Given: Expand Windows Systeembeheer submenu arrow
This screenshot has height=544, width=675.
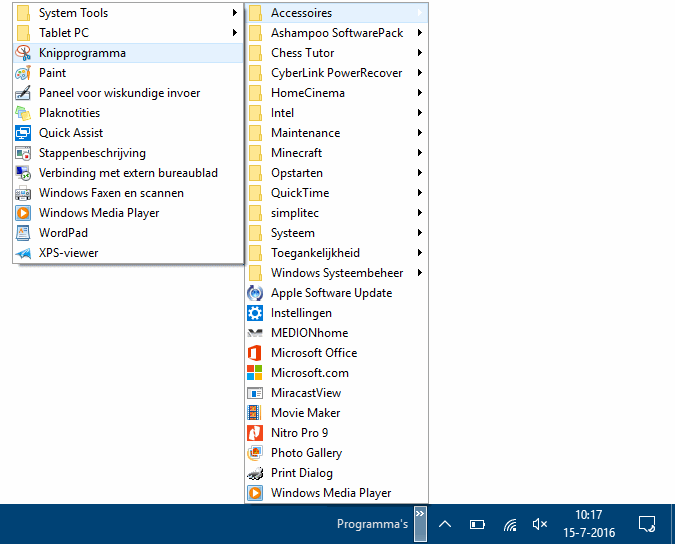Looking at the screenshot, I should [420, 273].
